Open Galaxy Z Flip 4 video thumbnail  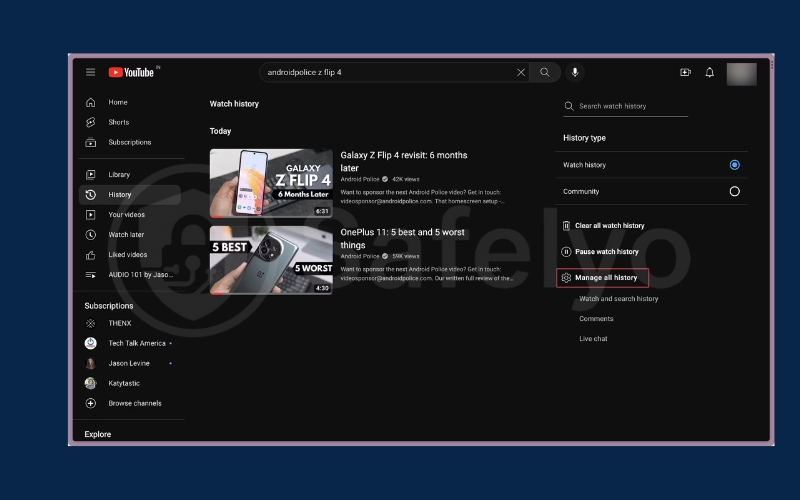271,183
